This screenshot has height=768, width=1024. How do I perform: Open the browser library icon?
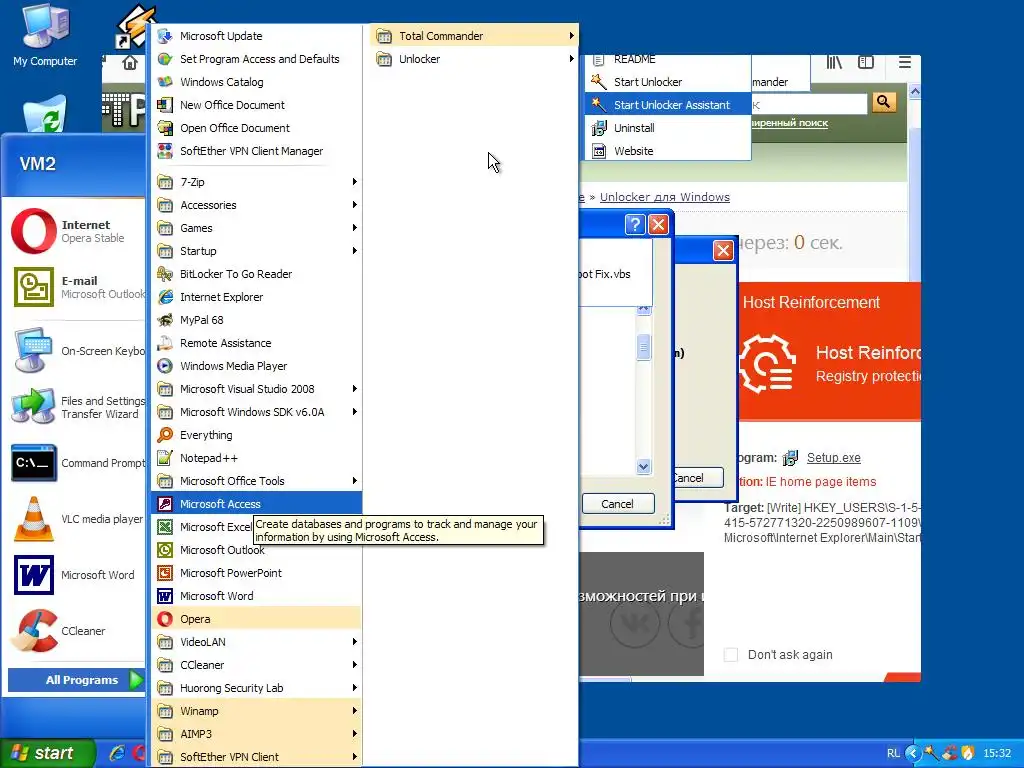point(834,62)
